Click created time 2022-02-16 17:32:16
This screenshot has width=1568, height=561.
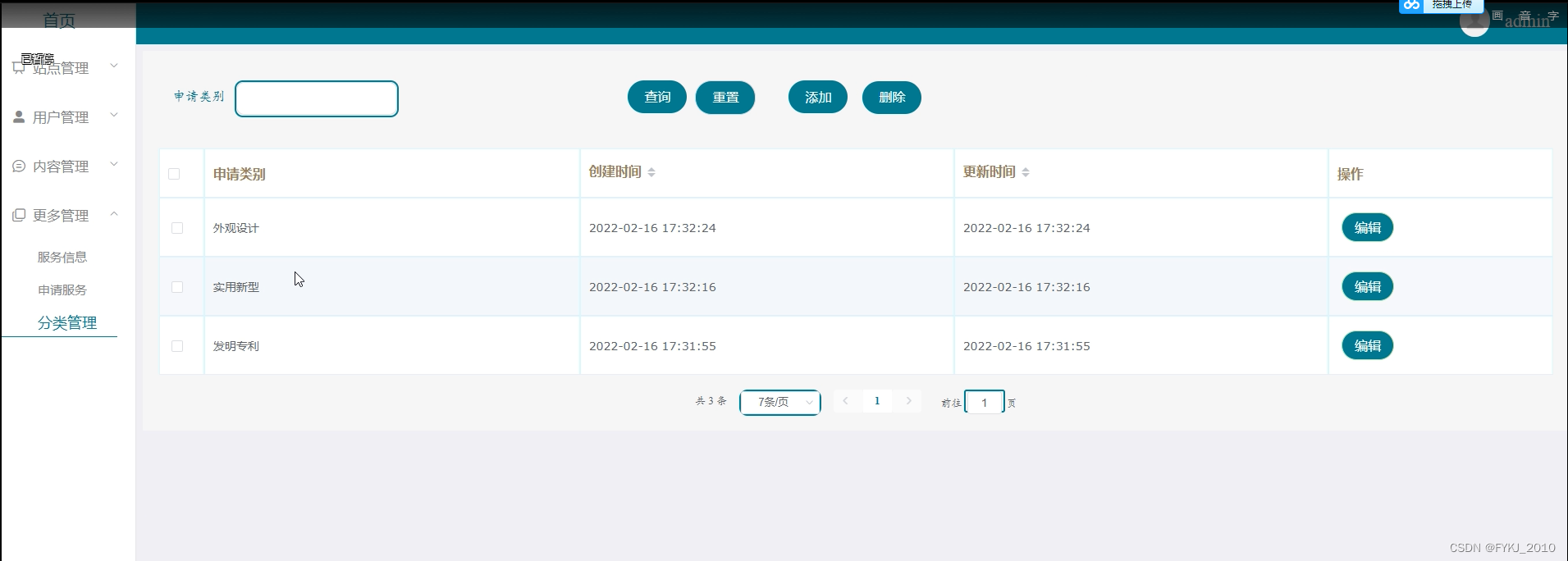(652, 287)
